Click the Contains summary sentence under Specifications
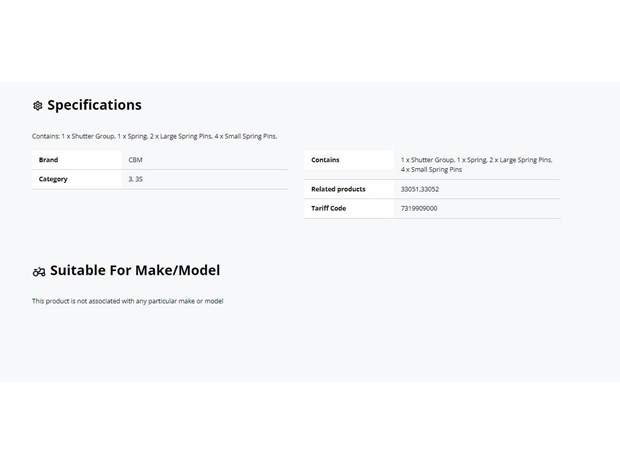The height and width of the screenshot is (465, 620). pos(155,136)
